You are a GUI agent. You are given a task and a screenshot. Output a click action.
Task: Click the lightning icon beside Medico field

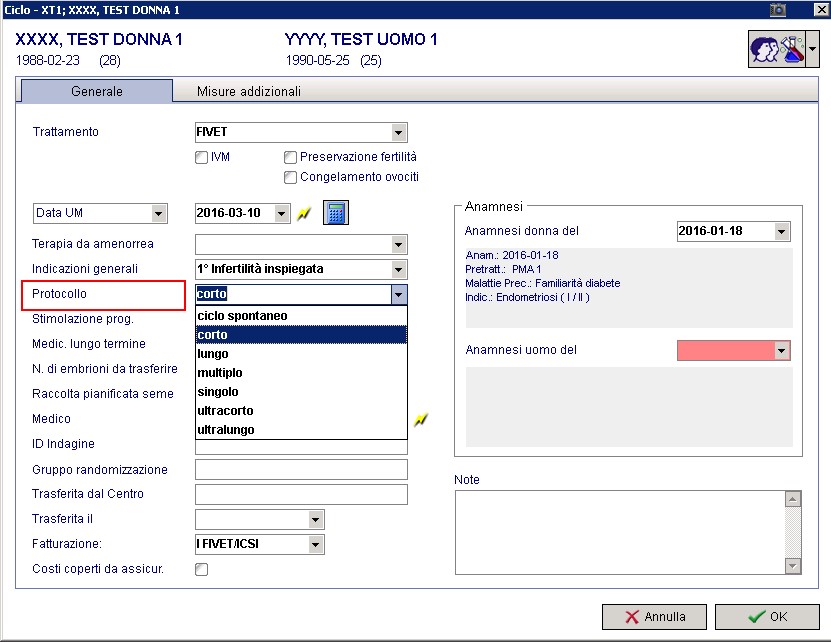coord(421,419)
